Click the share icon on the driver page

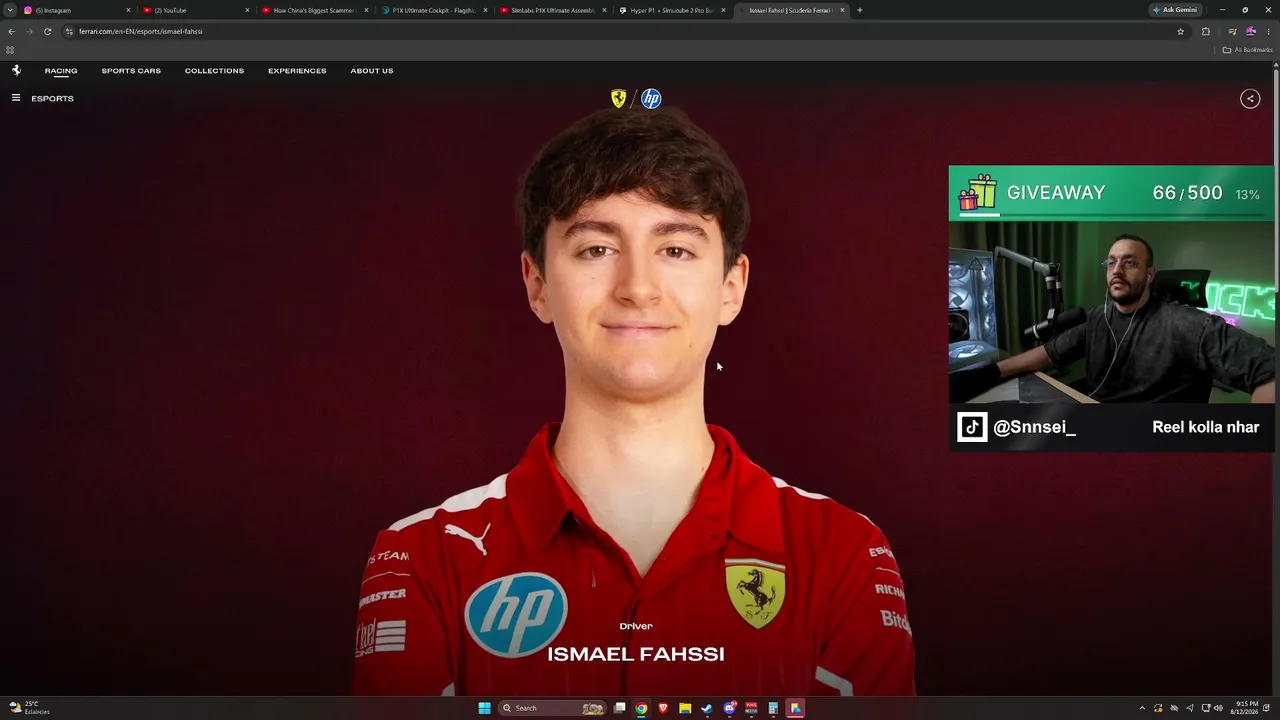[x=1250, y=98]
